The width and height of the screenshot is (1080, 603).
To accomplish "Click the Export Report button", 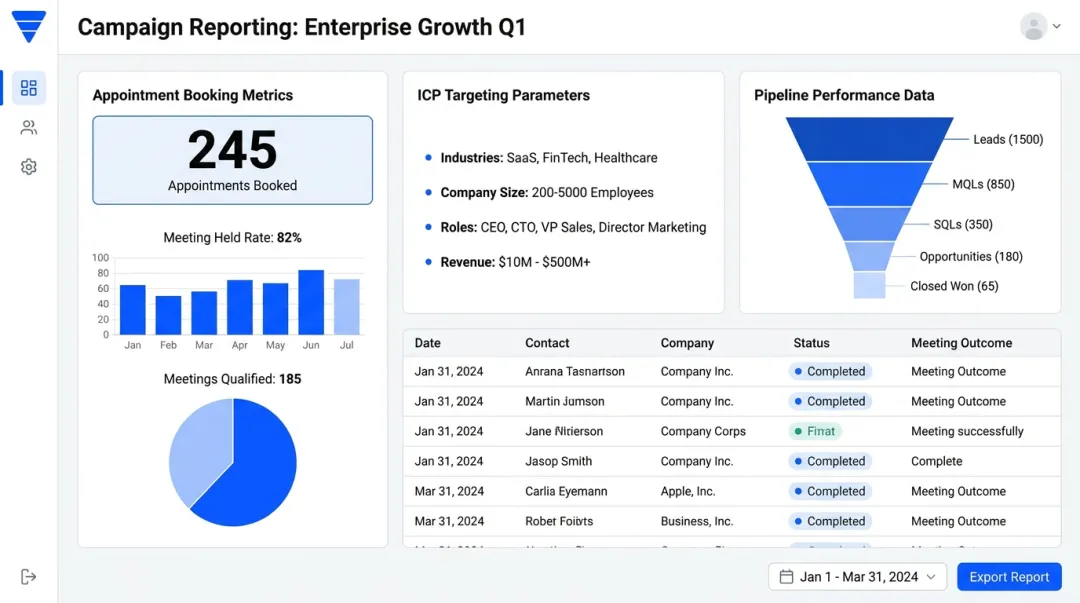I will tap(1009, 577).
